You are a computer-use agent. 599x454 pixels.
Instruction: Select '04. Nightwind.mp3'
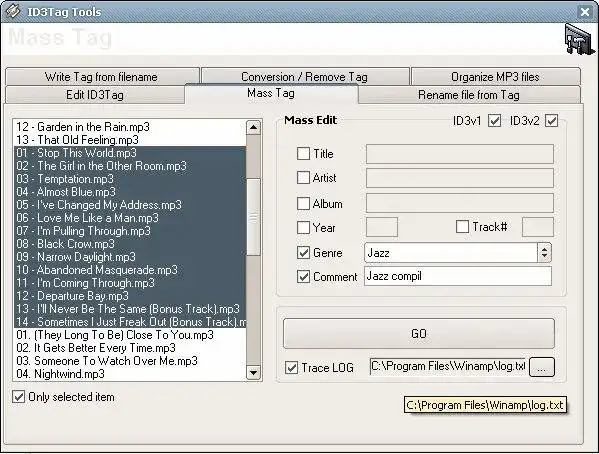130,374
